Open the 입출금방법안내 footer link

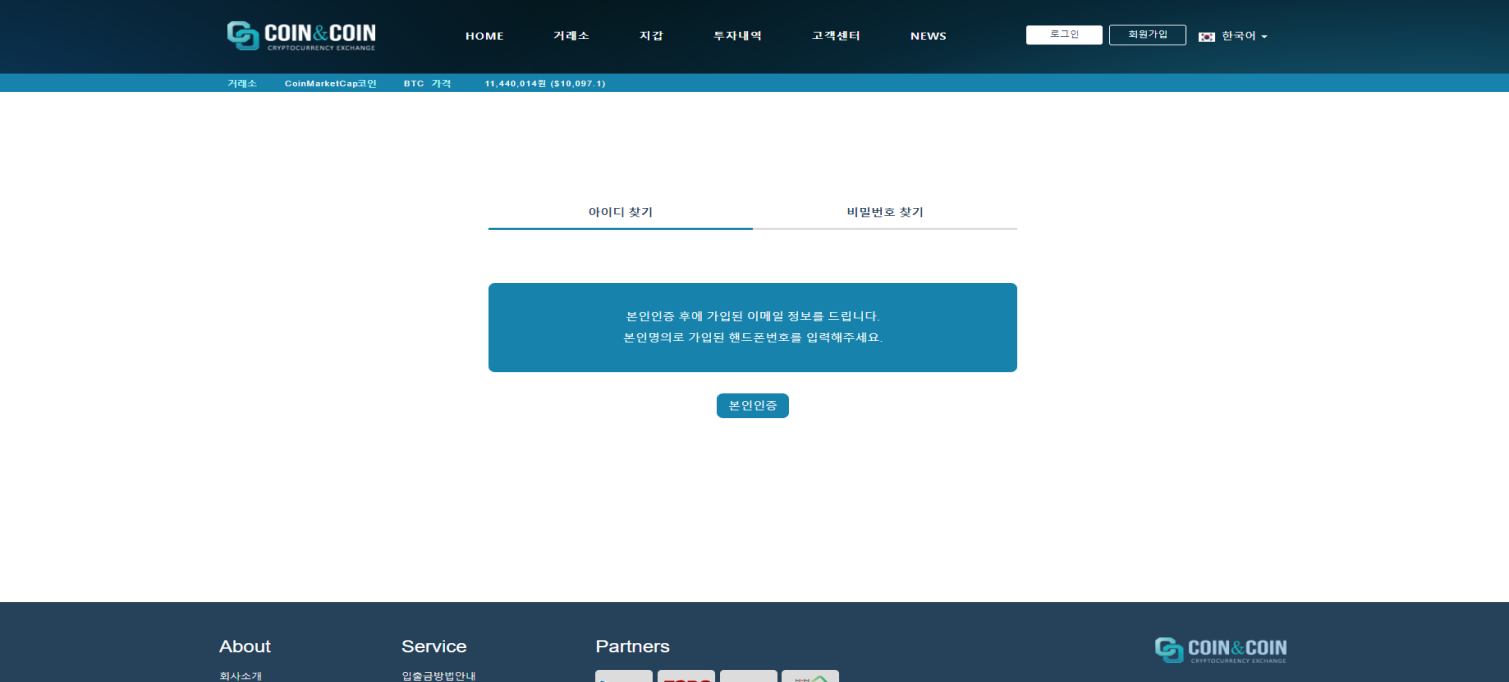438,676
